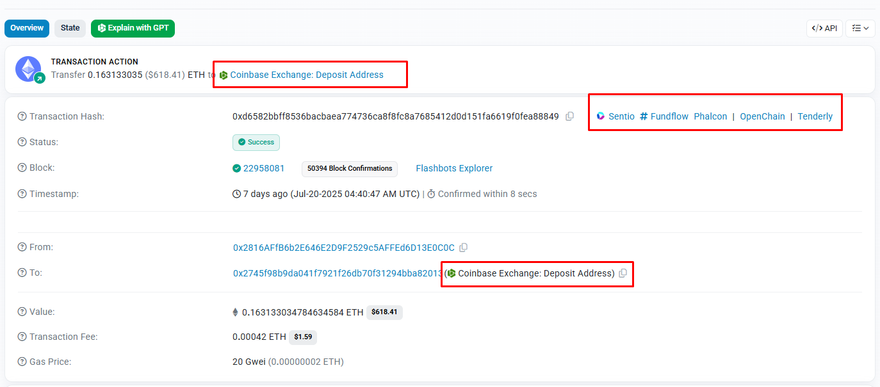Click the Ethereum transaction action icon
Screen dimensions: 880x387
[28, 70]
